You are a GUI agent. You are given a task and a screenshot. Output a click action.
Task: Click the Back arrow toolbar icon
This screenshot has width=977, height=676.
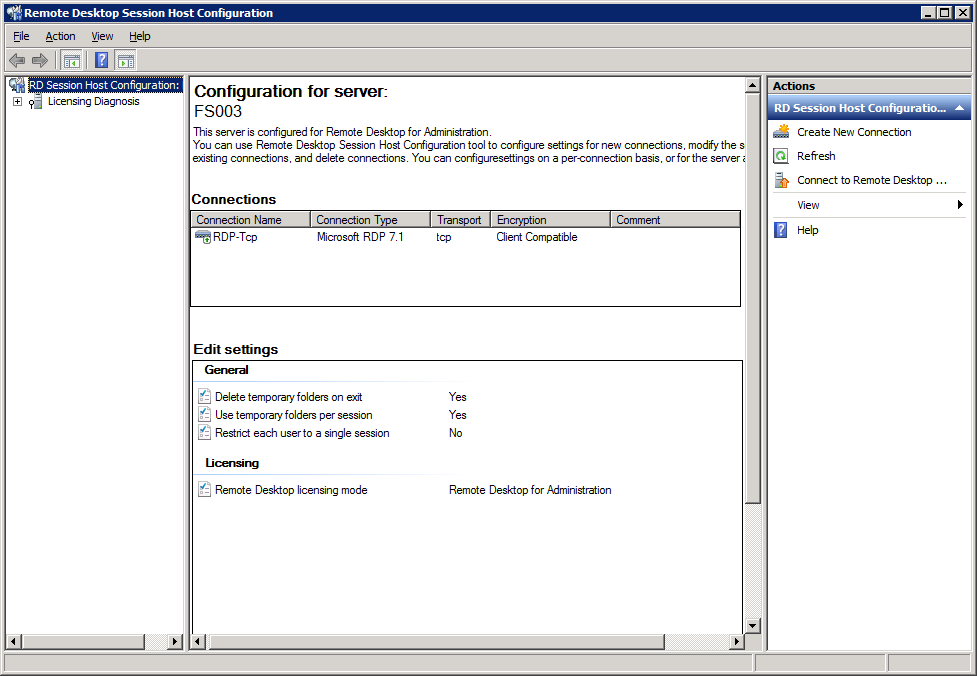click(x=17, y=60)
